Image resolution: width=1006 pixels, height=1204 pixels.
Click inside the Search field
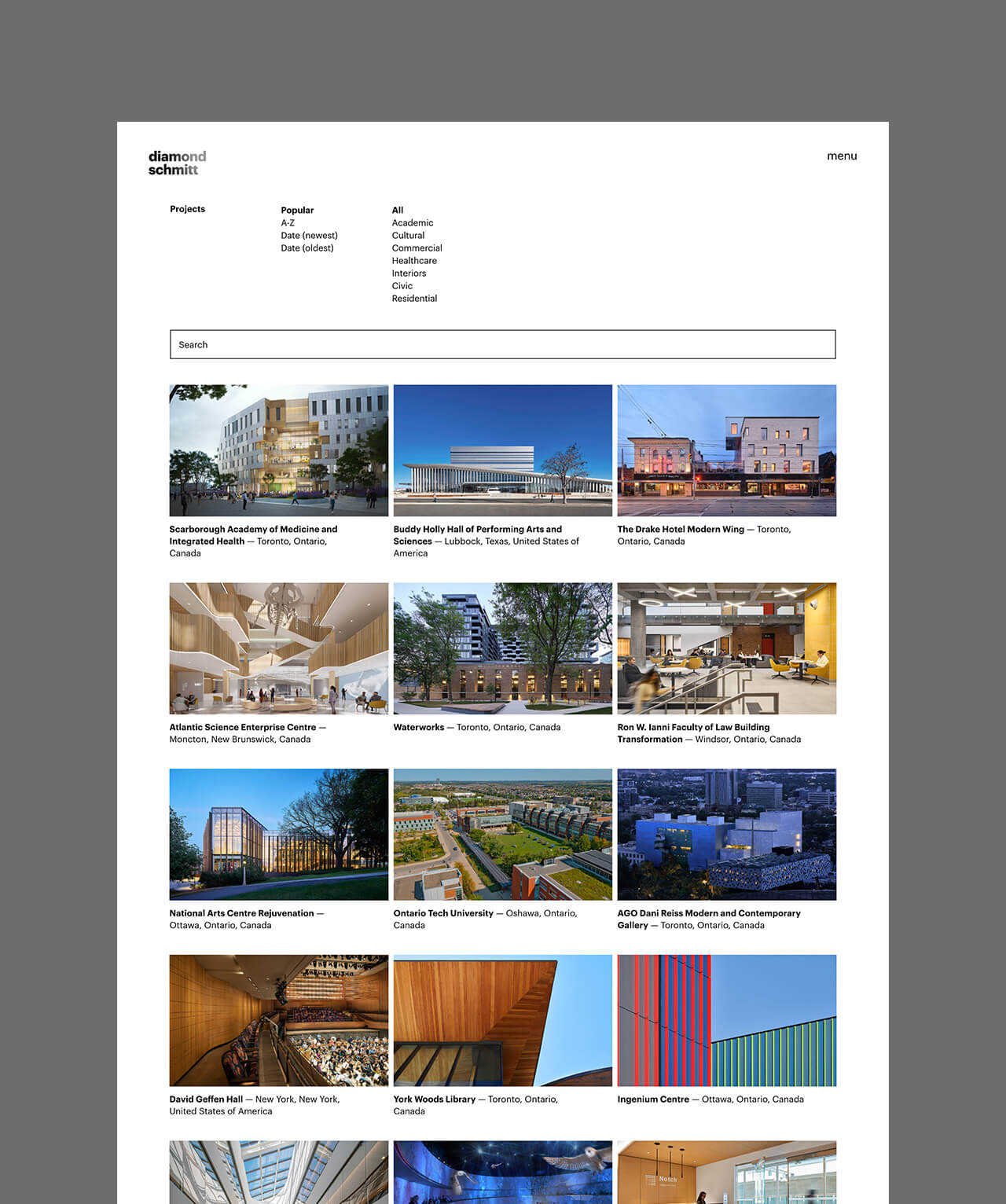click(503, 344)
